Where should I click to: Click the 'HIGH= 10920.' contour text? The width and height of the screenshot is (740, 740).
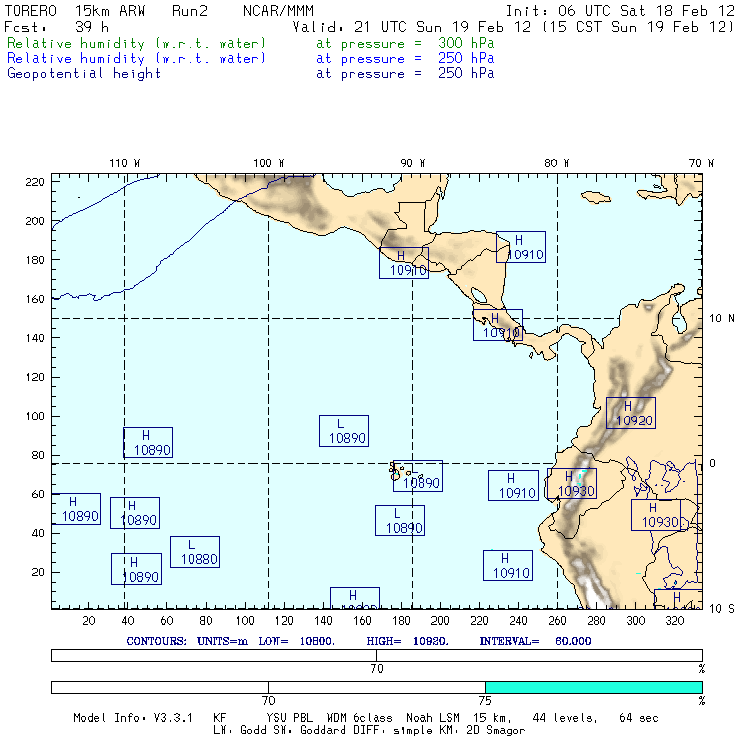407,641
